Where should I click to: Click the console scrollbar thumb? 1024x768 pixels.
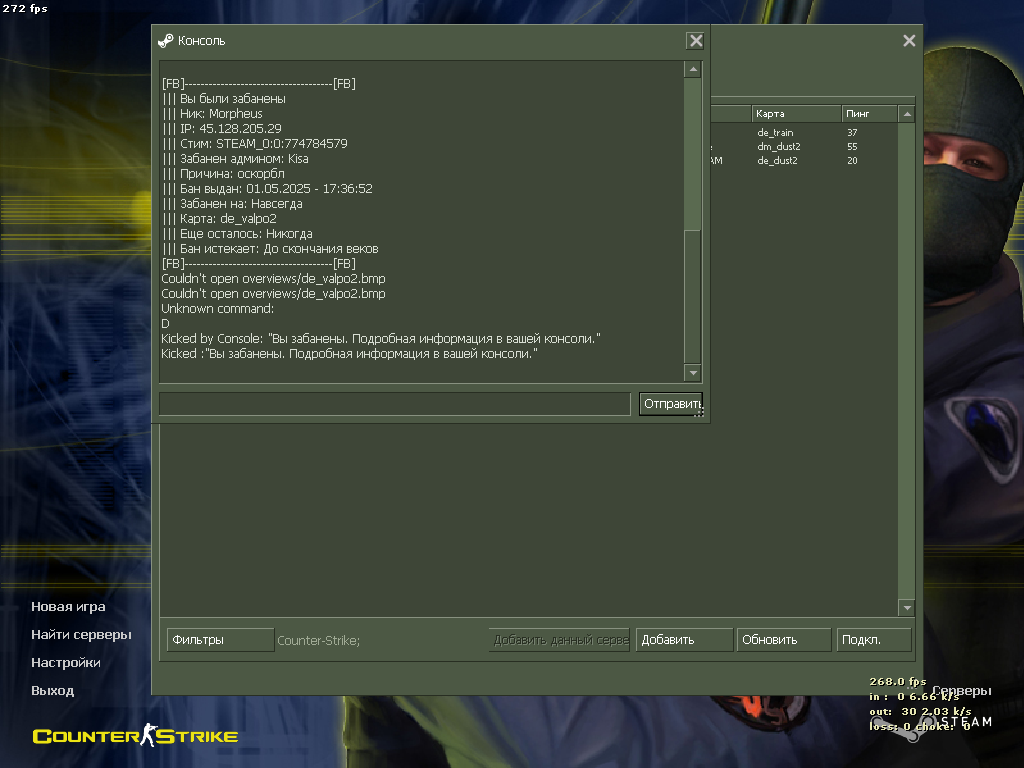[x=693, y=296]
